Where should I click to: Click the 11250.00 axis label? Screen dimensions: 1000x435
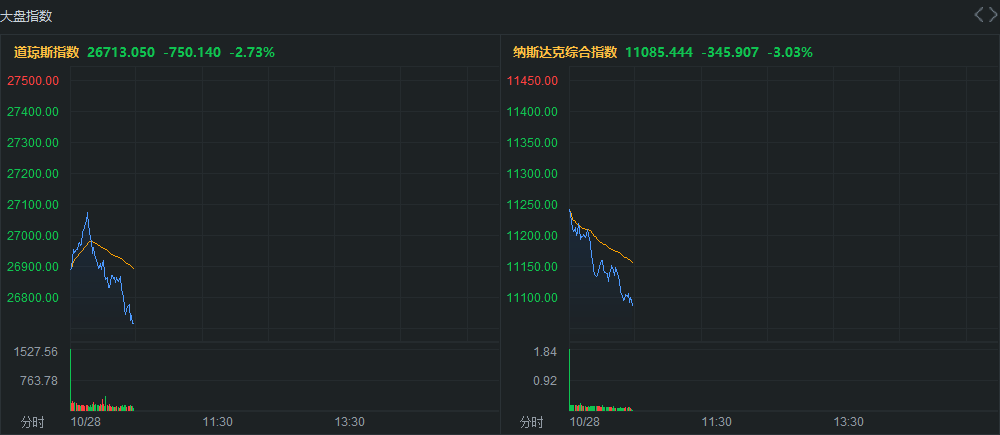point(532,204)
